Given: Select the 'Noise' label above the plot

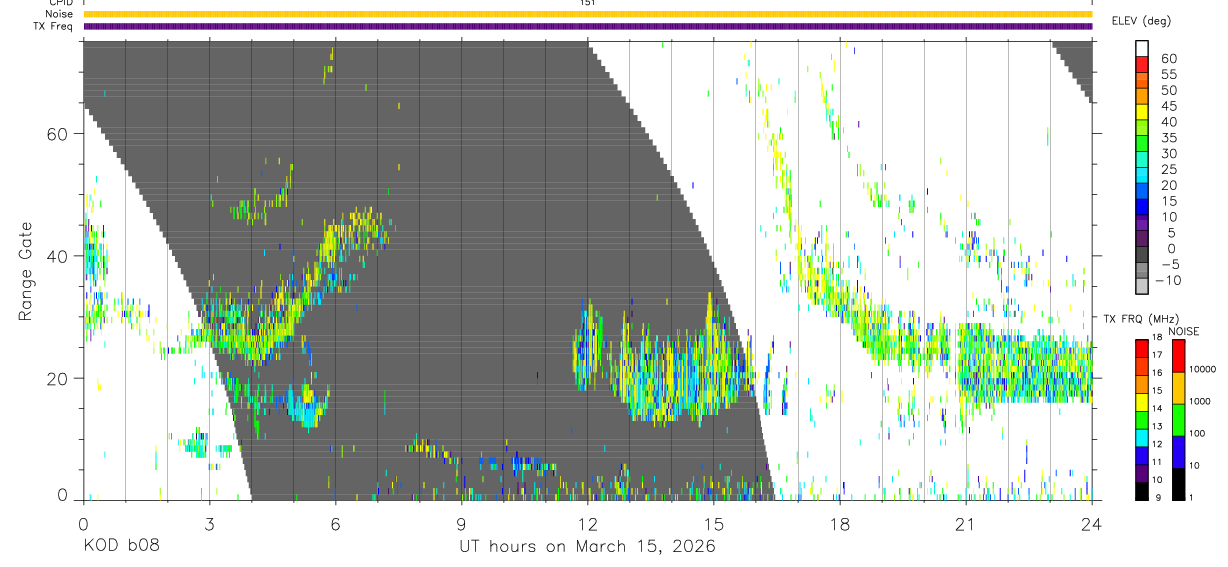Looking at the screenshot, I should tap(59, 14).
